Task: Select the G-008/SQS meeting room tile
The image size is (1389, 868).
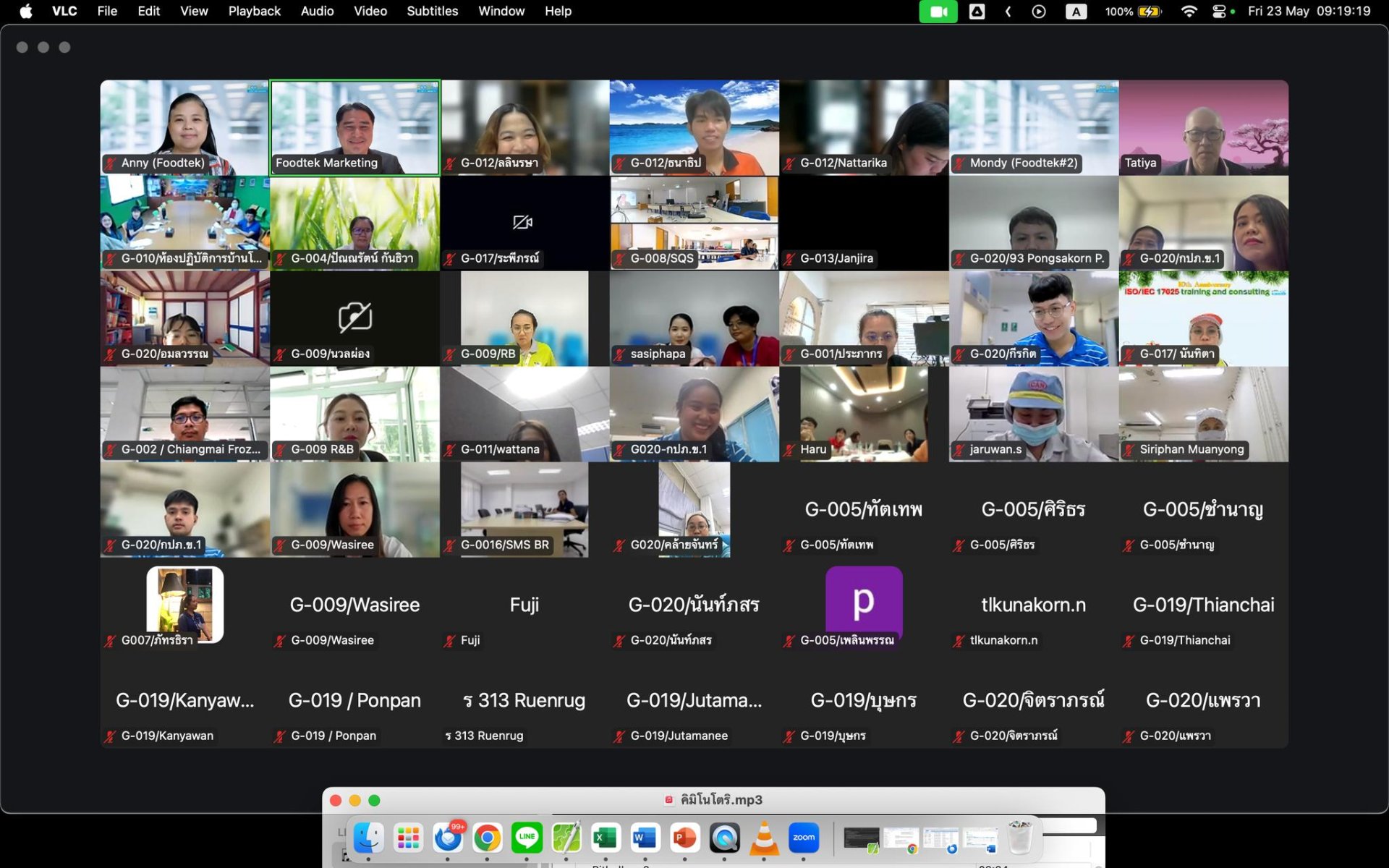Action: [694, 223]
